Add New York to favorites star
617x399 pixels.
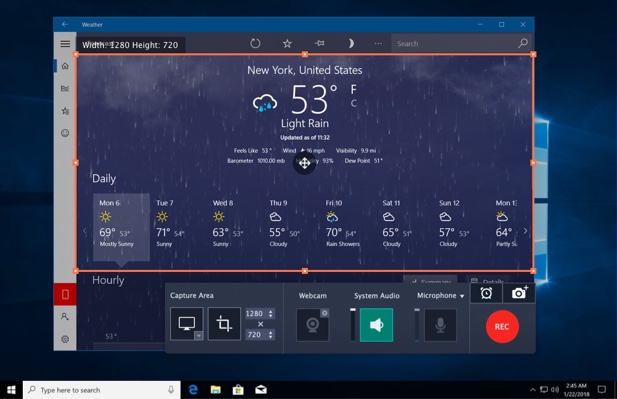(287, 43)
